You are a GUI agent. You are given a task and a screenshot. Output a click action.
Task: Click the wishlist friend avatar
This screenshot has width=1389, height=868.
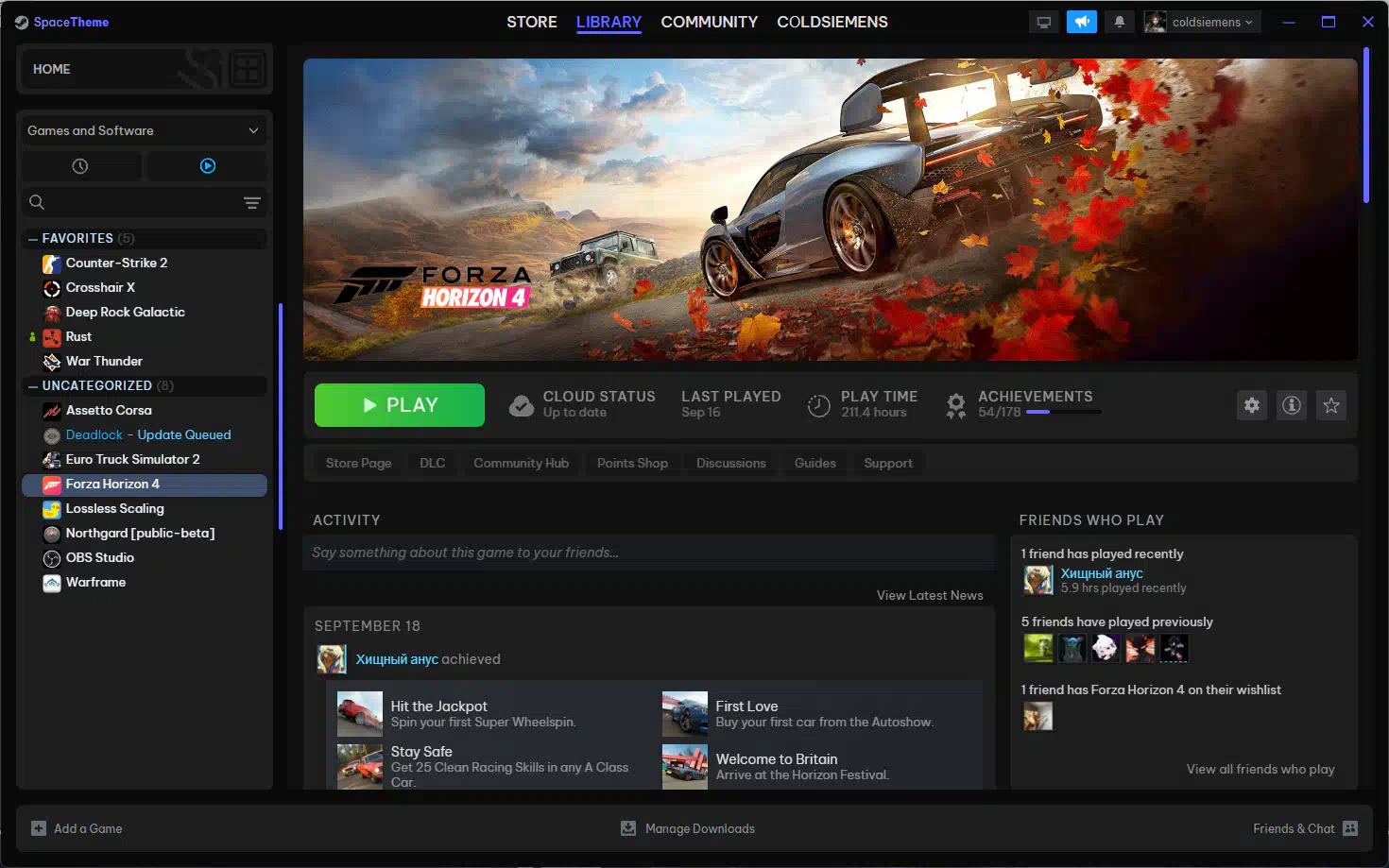point(1037,717)
